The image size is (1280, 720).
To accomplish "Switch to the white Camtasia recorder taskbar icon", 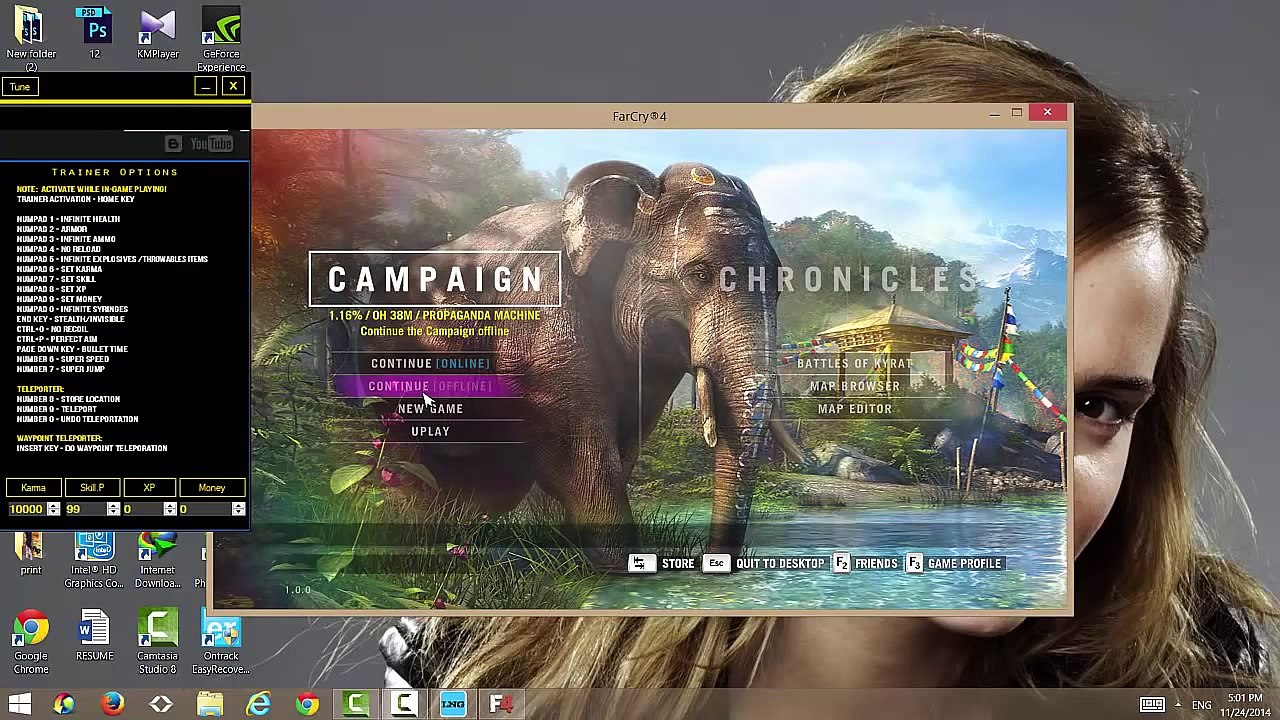I will pos(405,704).
